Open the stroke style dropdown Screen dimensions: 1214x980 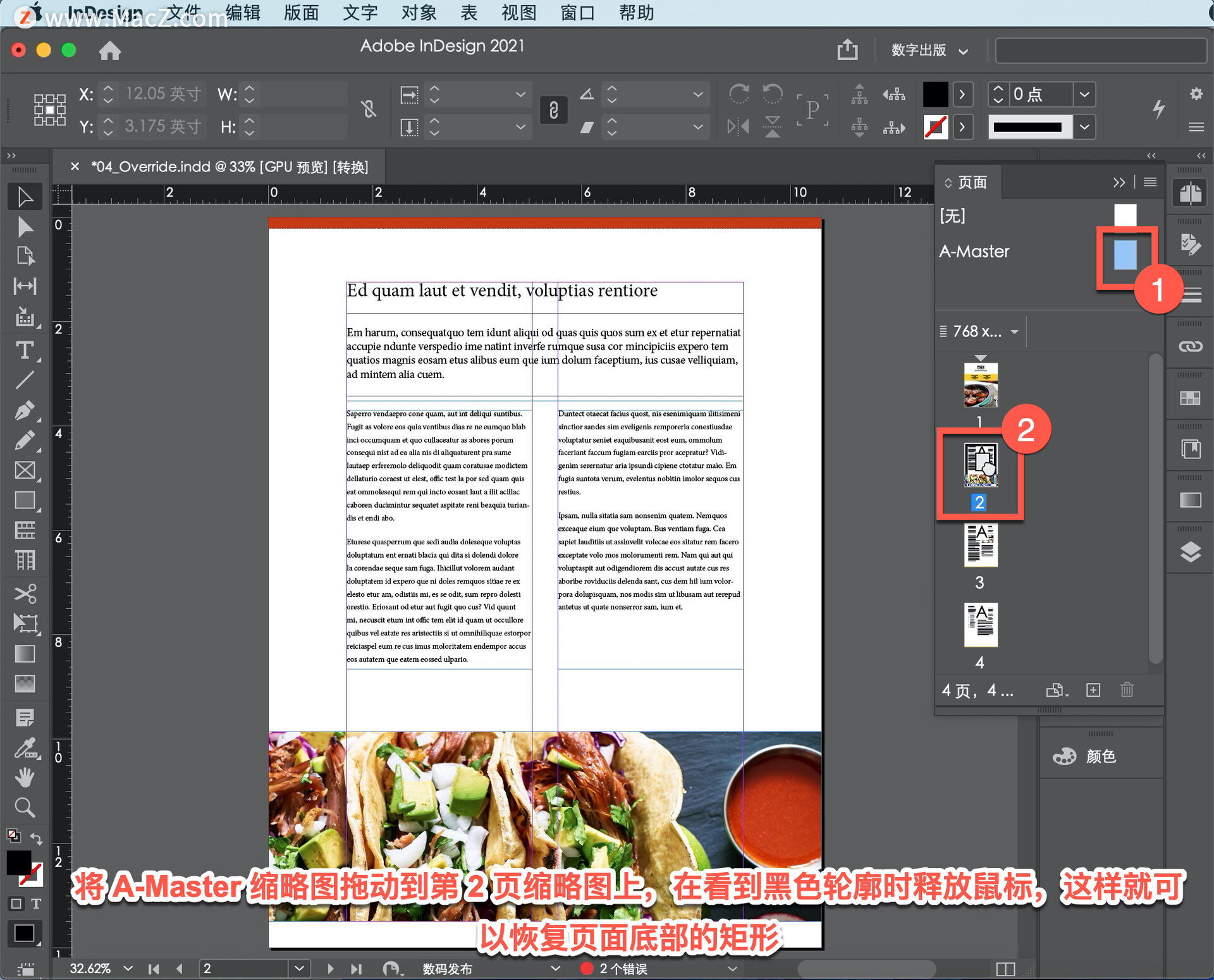1084,126
